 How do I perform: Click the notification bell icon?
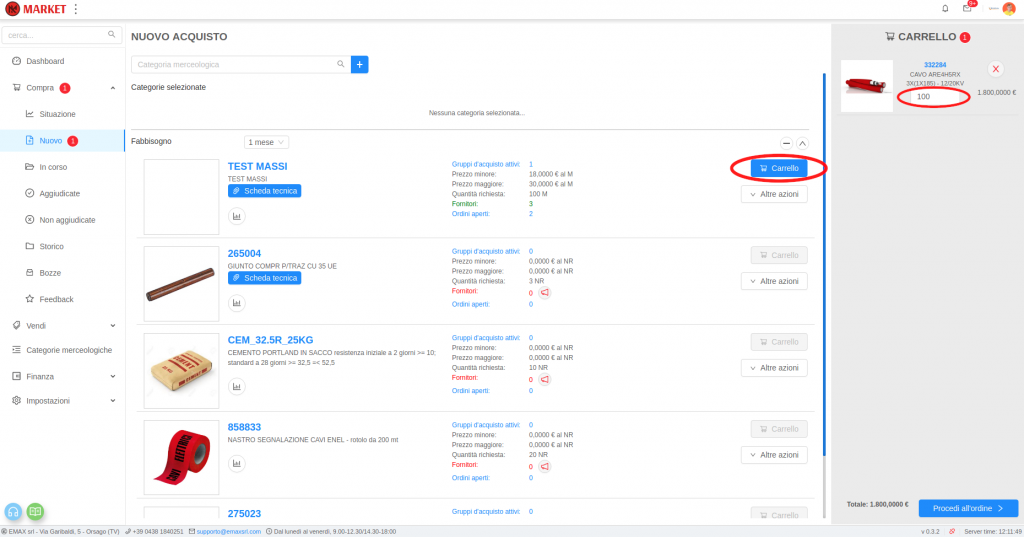pos(945,9)
